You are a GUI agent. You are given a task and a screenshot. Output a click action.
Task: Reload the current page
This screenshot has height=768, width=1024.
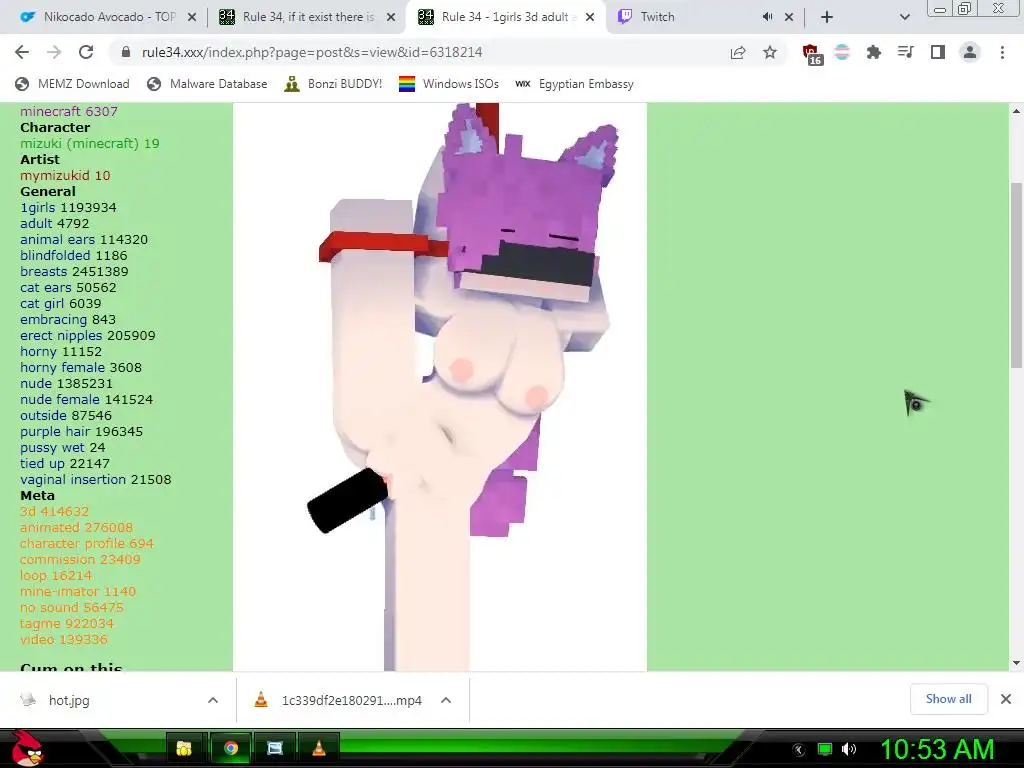[x=86, y=52]
